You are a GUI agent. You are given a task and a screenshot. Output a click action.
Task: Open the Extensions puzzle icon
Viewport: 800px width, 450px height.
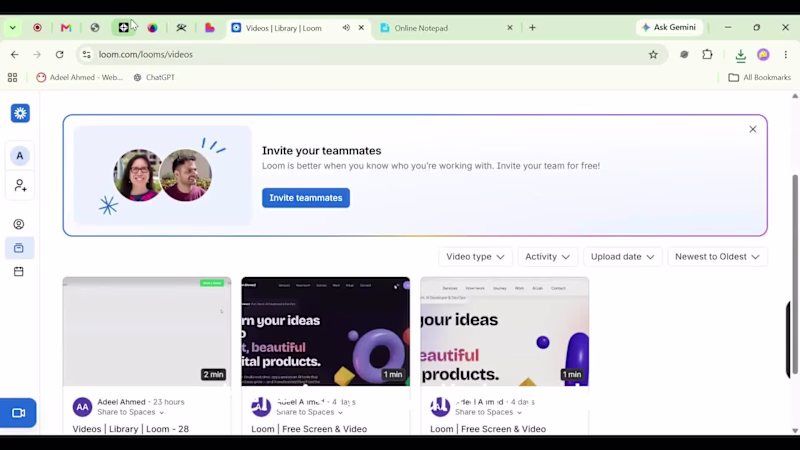click(x=707, y=55)
